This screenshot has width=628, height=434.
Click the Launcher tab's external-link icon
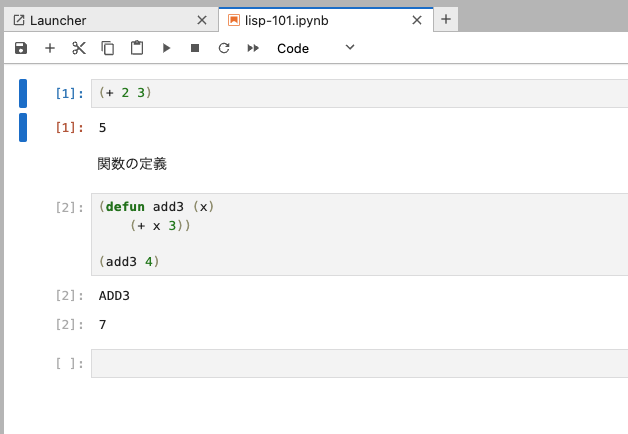(19, 20)
